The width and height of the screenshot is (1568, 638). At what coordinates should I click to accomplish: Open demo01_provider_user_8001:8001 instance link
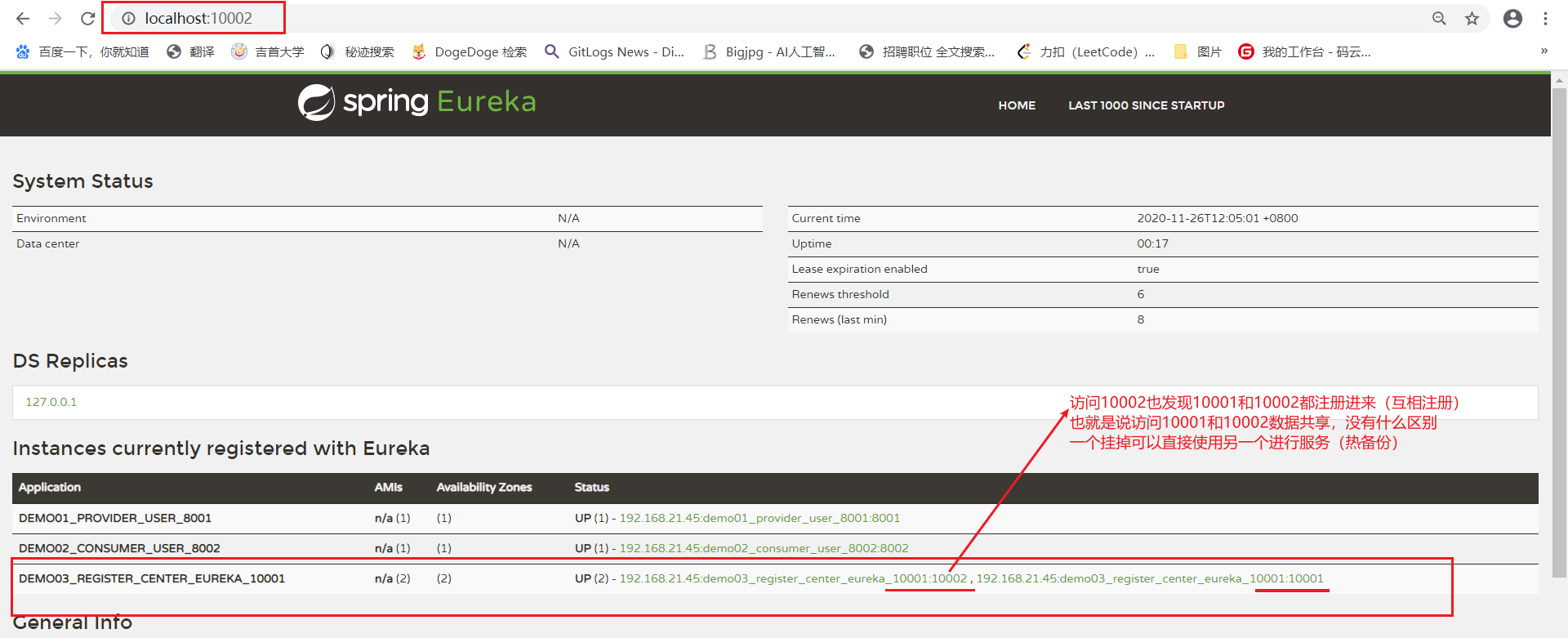point(759,518)
